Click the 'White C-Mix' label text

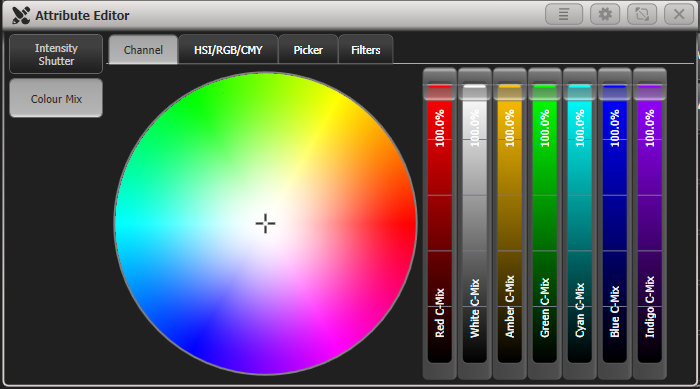475,308
